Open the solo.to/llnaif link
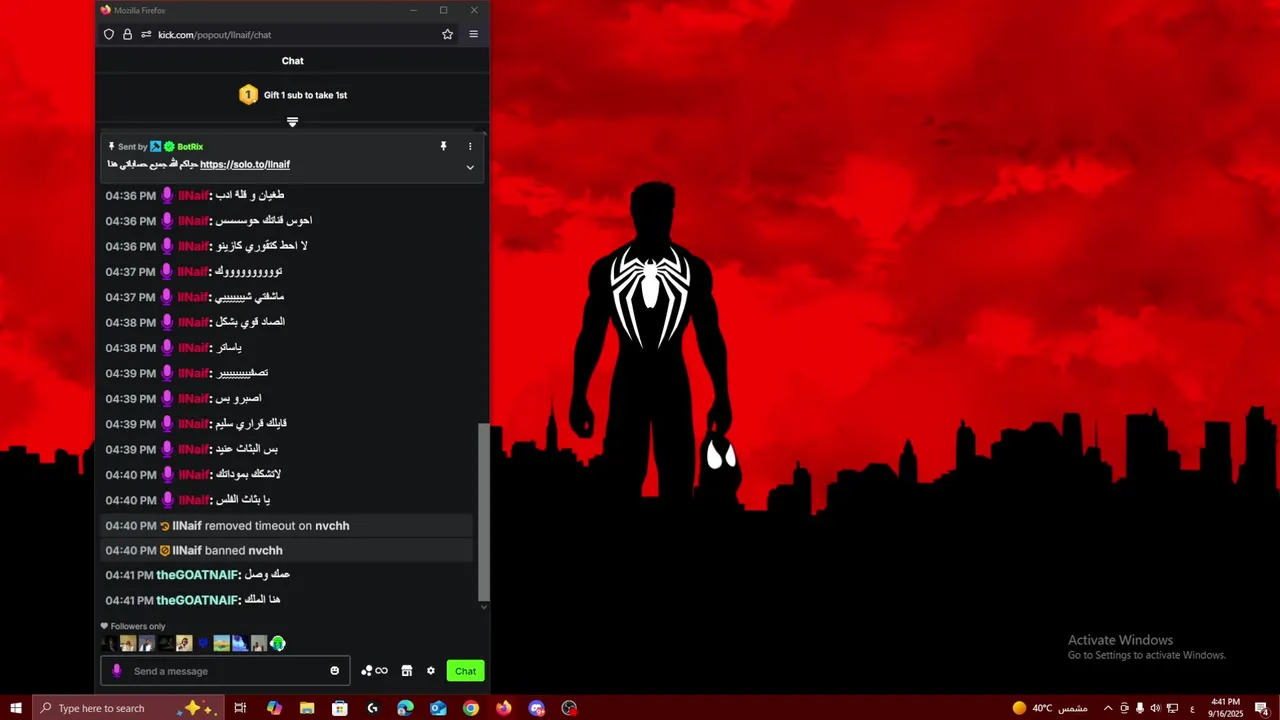The image size is (1280, 720). pos(245,164)
